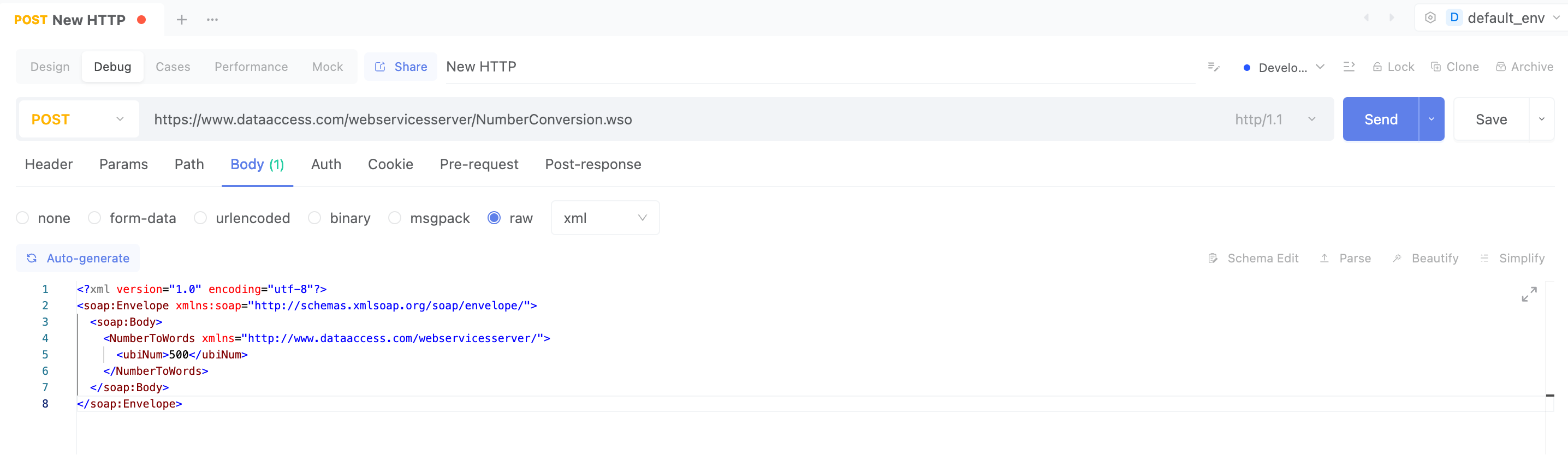Click the Schema Edit label
The width and height of the screenshot is (1568, 455).
[1263, 259]
